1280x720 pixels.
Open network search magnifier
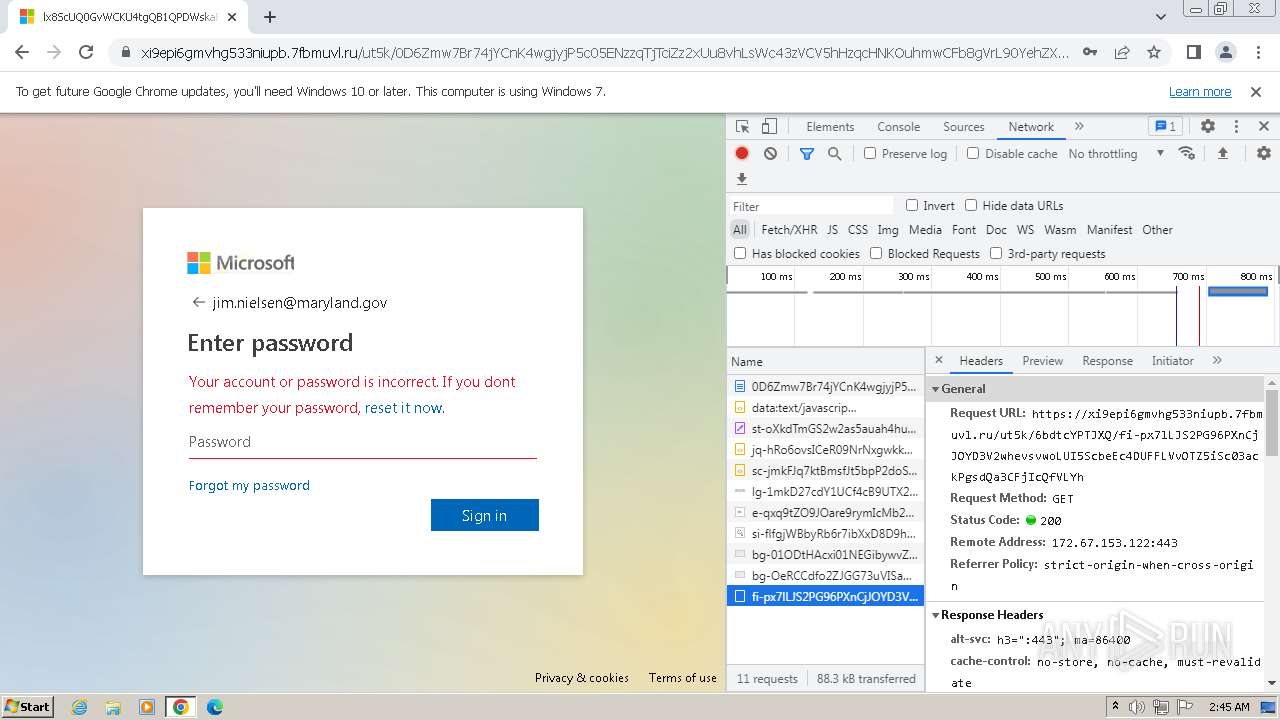[835, 153]
